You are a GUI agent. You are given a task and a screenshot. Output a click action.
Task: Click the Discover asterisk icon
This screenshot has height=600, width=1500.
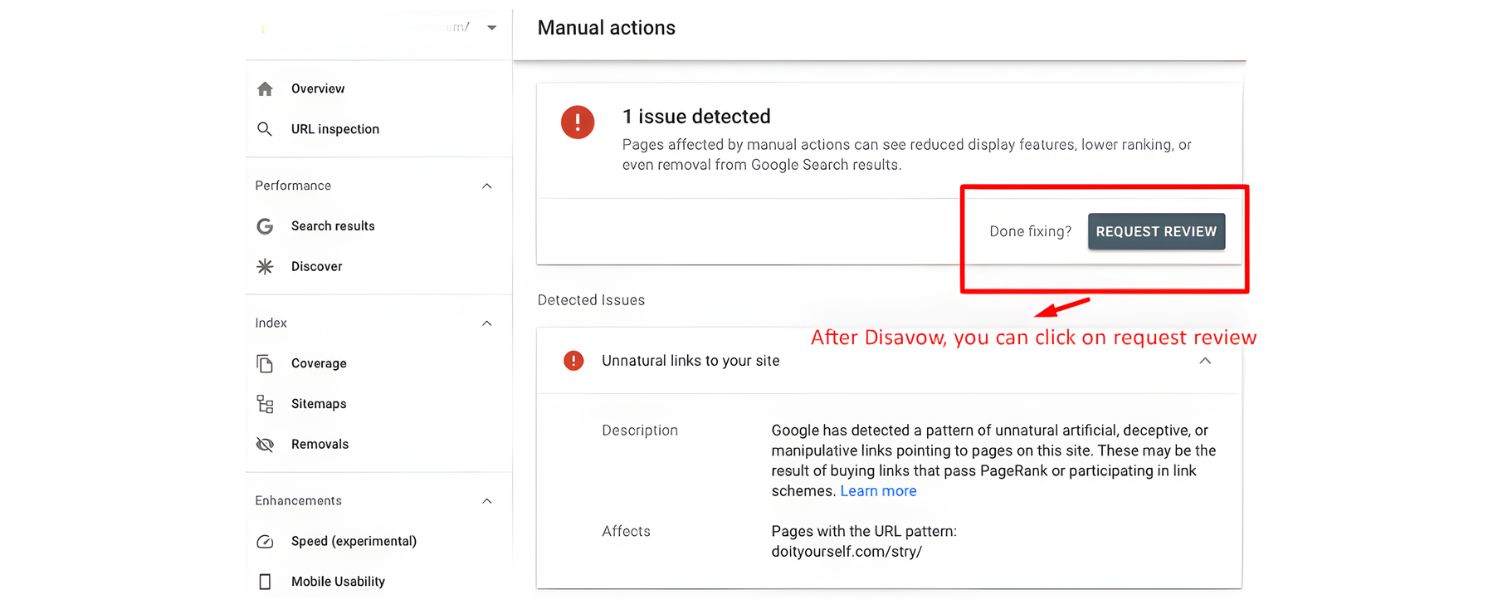[x=265, y=267]
